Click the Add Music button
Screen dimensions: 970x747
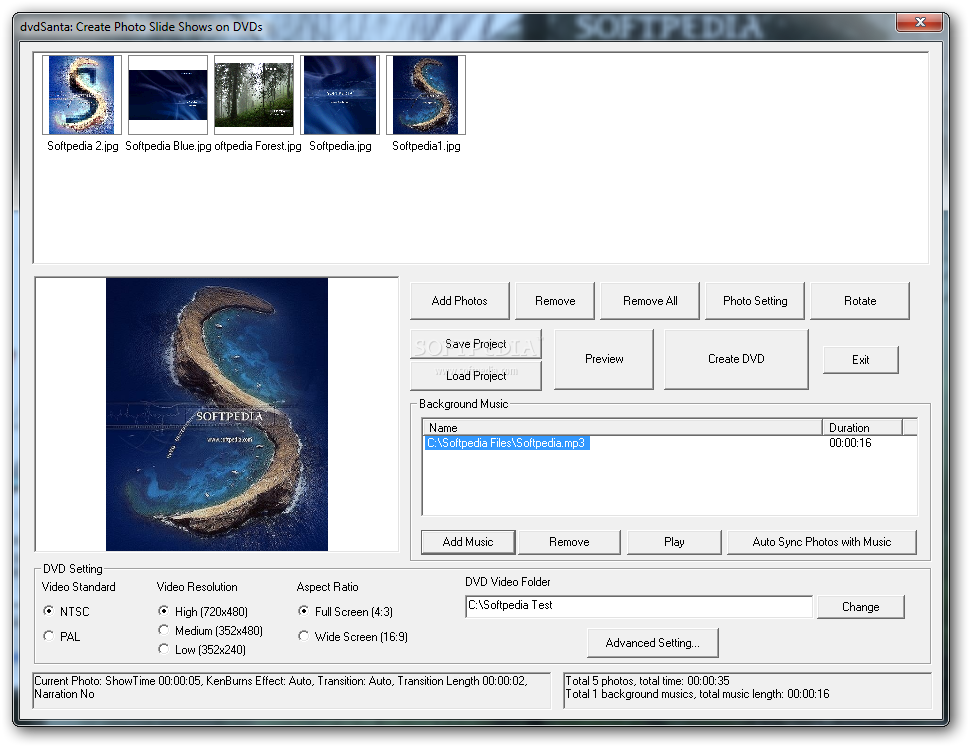coord(468,542)
